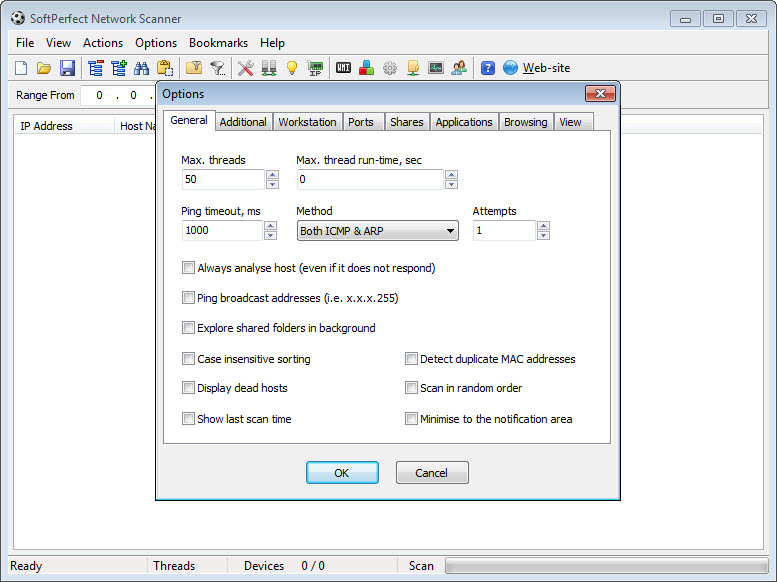Enable Case insensitive sorting
The width and height of the screenshot is (777, 582).
pyautogui.click(x=188, y=358)
